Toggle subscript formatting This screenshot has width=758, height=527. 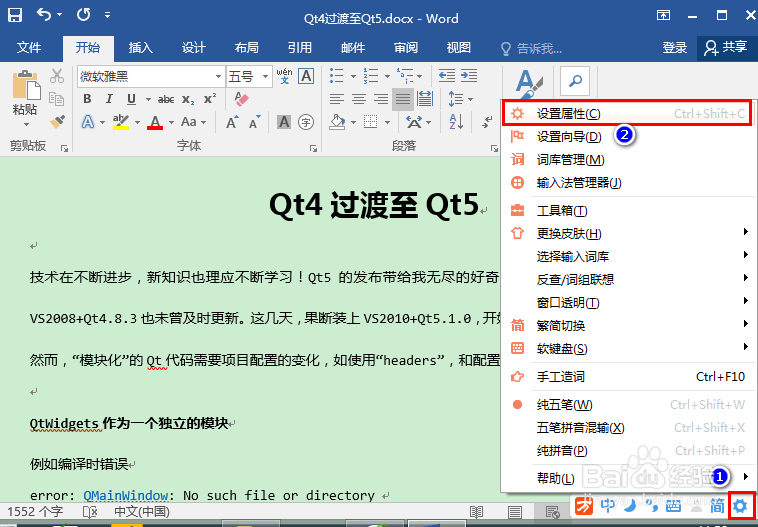(188, 99)
